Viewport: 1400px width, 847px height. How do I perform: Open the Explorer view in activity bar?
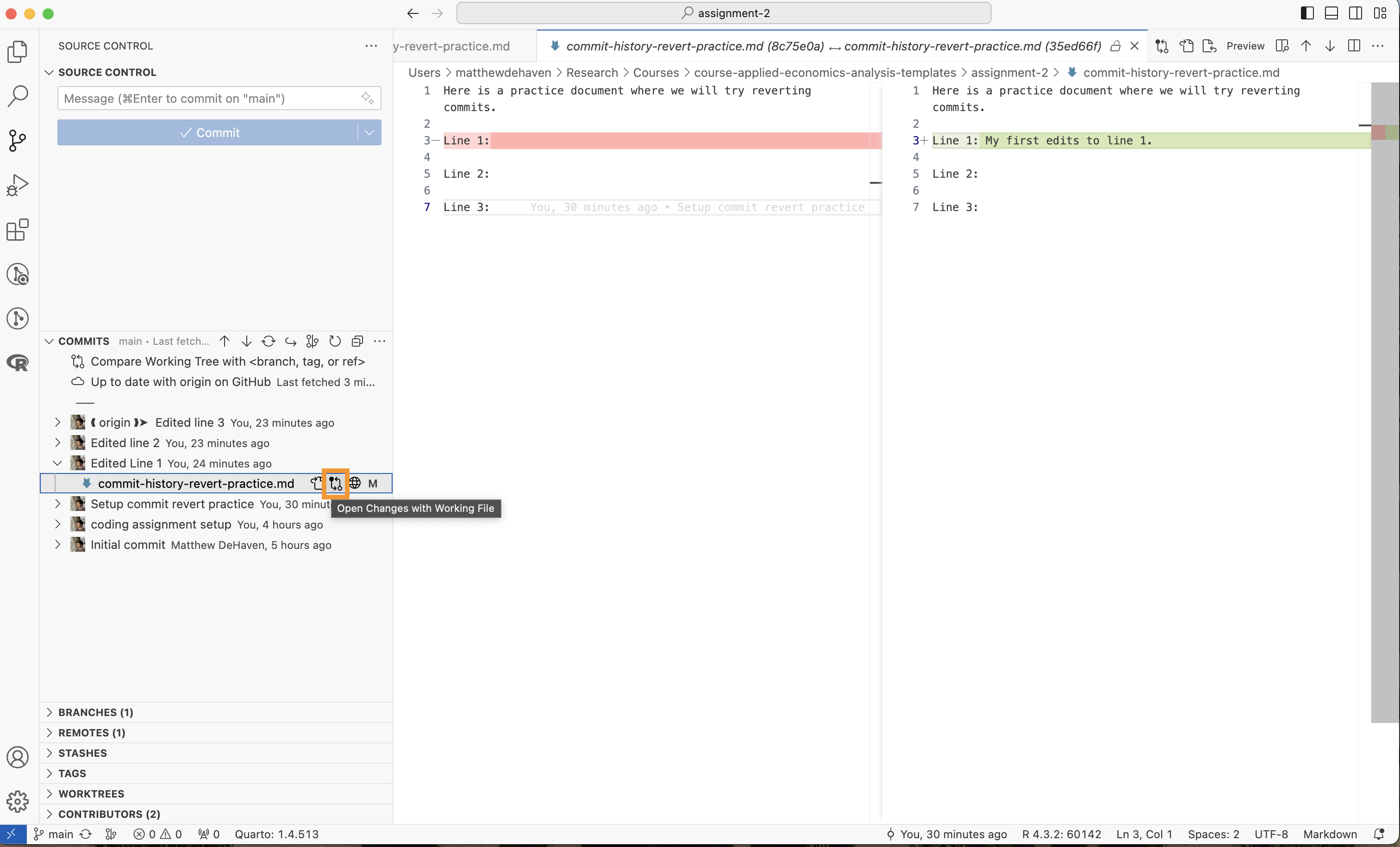[x=18, y=52]
